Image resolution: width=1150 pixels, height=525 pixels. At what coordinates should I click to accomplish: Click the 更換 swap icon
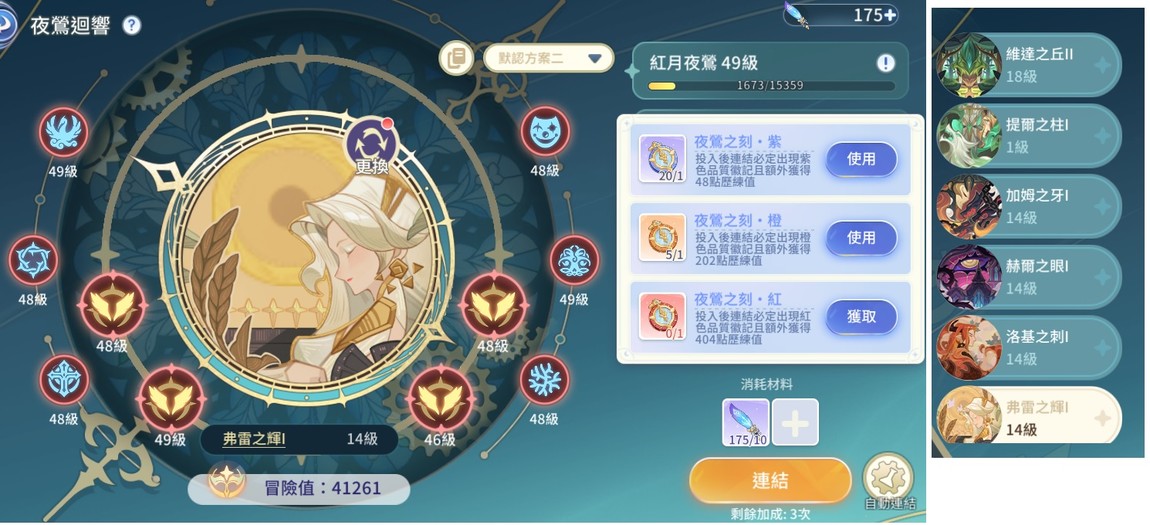tap(372, 145)
